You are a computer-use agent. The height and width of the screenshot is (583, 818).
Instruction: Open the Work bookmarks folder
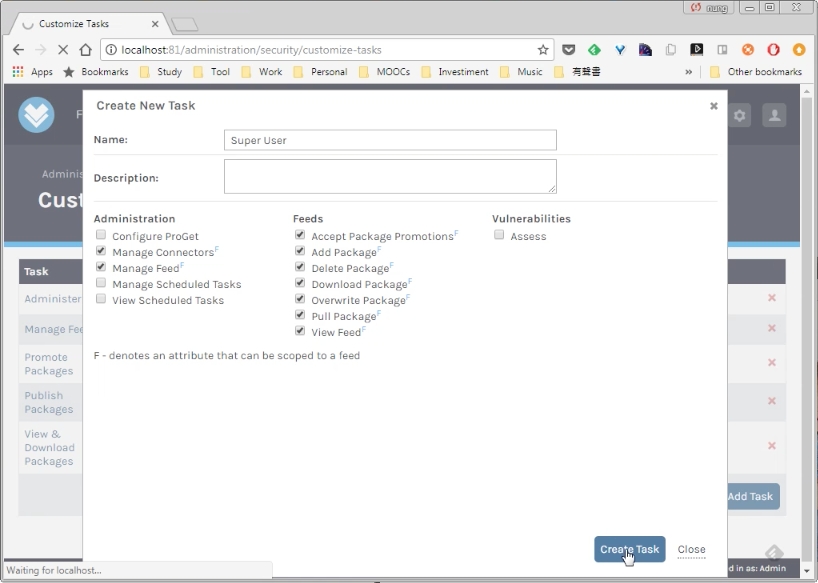coord(262,72)
